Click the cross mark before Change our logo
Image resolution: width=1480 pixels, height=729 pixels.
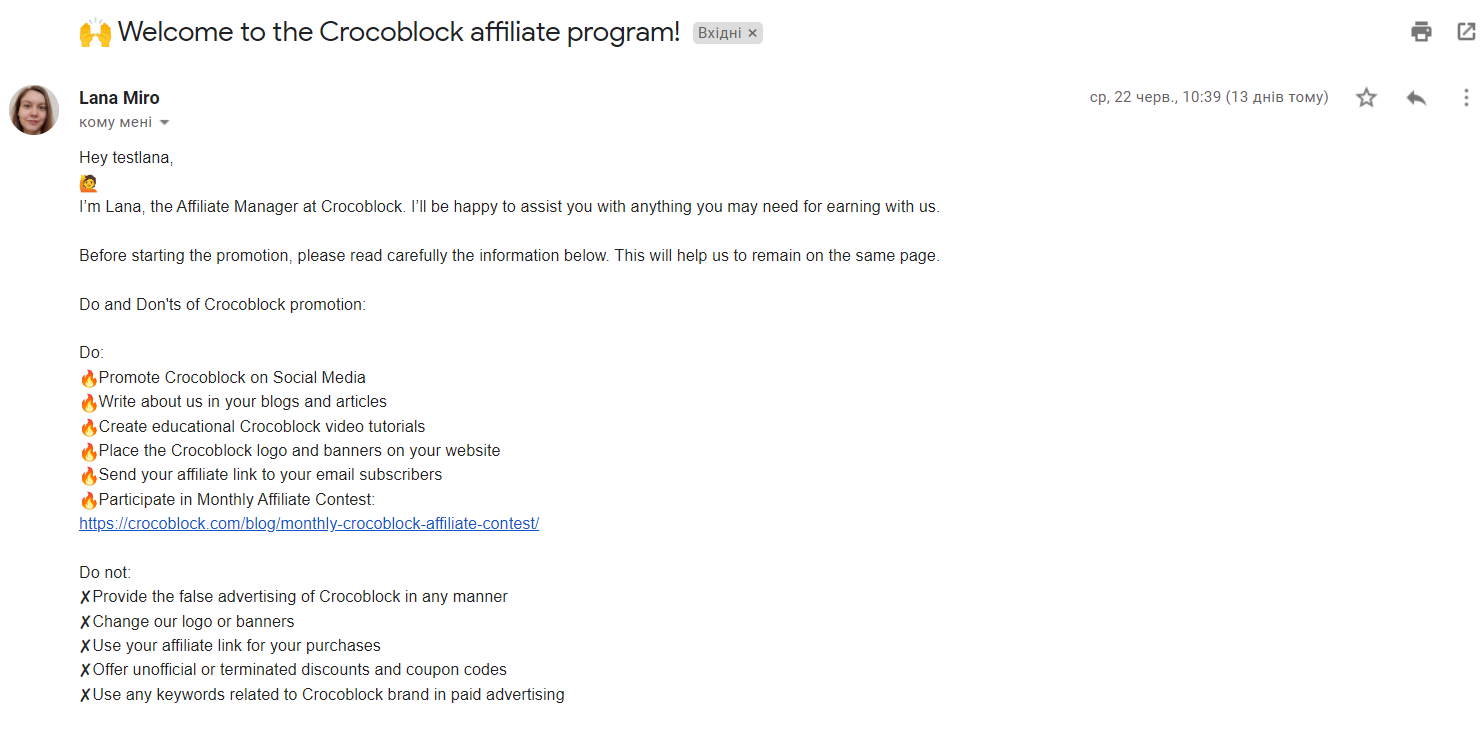tap(85, 622)
